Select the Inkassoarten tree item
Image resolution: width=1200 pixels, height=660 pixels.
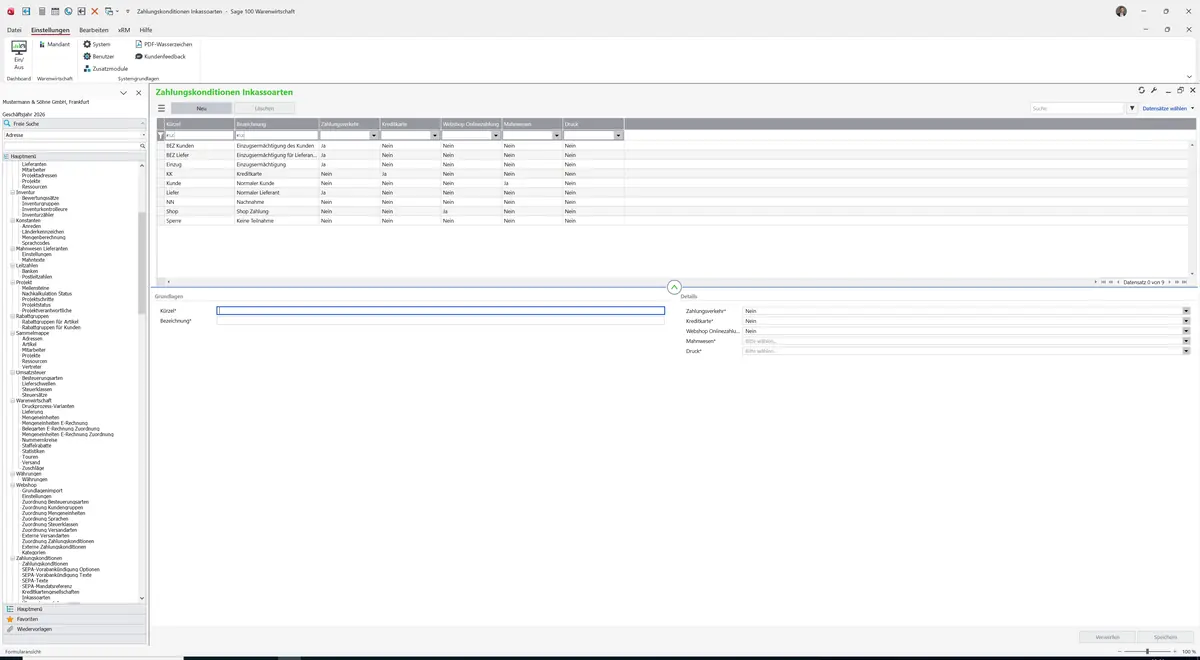coord(36,598)
